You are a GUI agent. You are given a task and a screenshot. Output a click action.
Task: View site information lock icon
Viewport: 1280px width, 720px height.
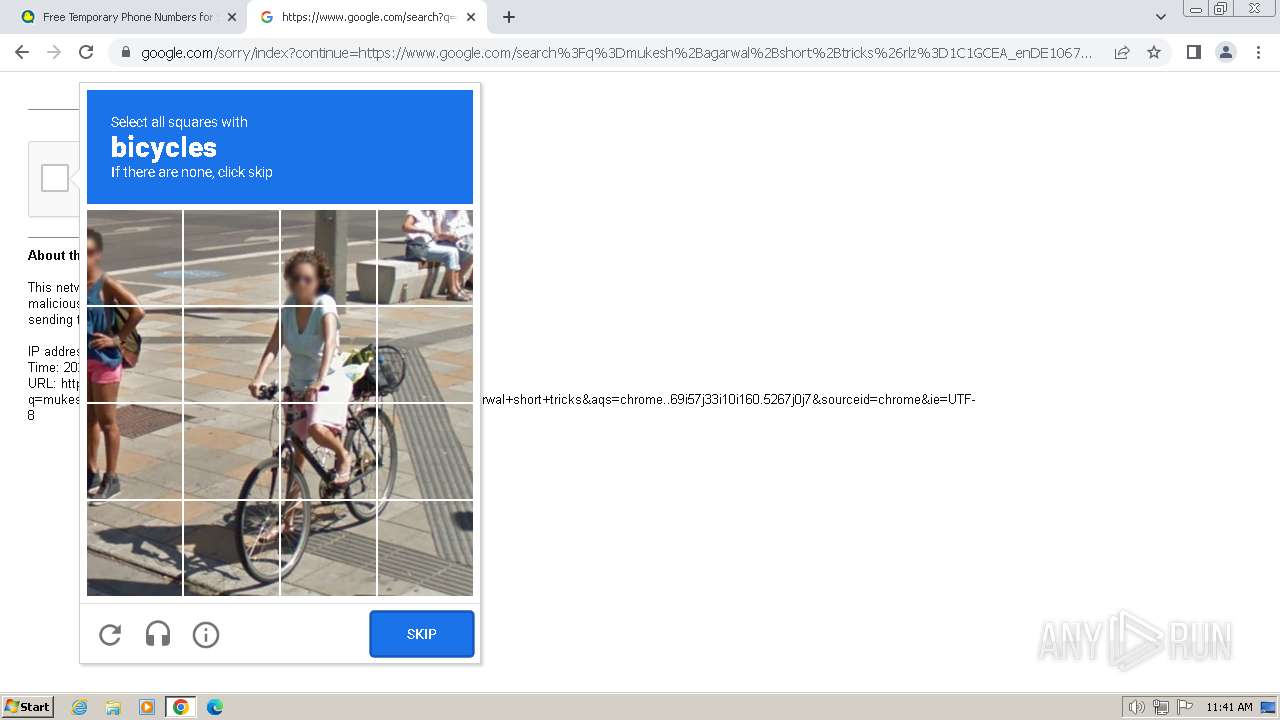125,53
